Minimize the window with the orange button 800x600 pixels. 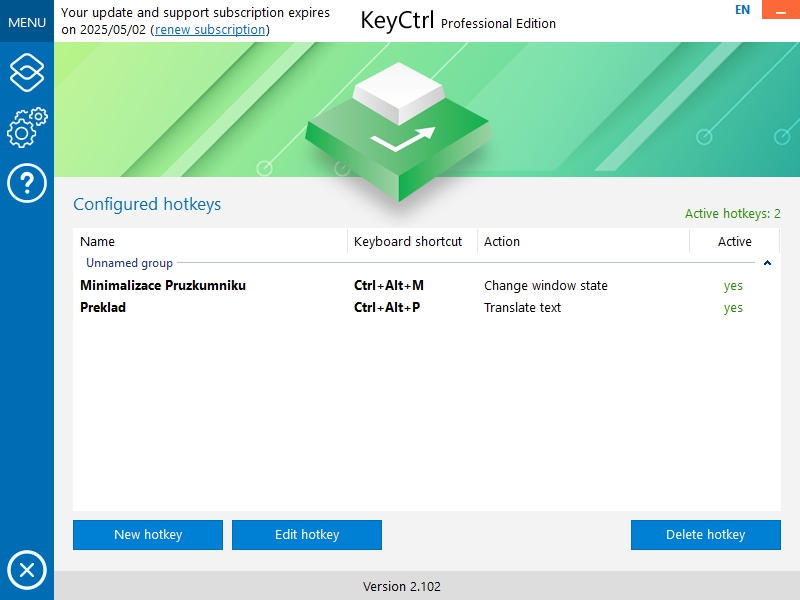pyautogui.click(x=781, y=10)
